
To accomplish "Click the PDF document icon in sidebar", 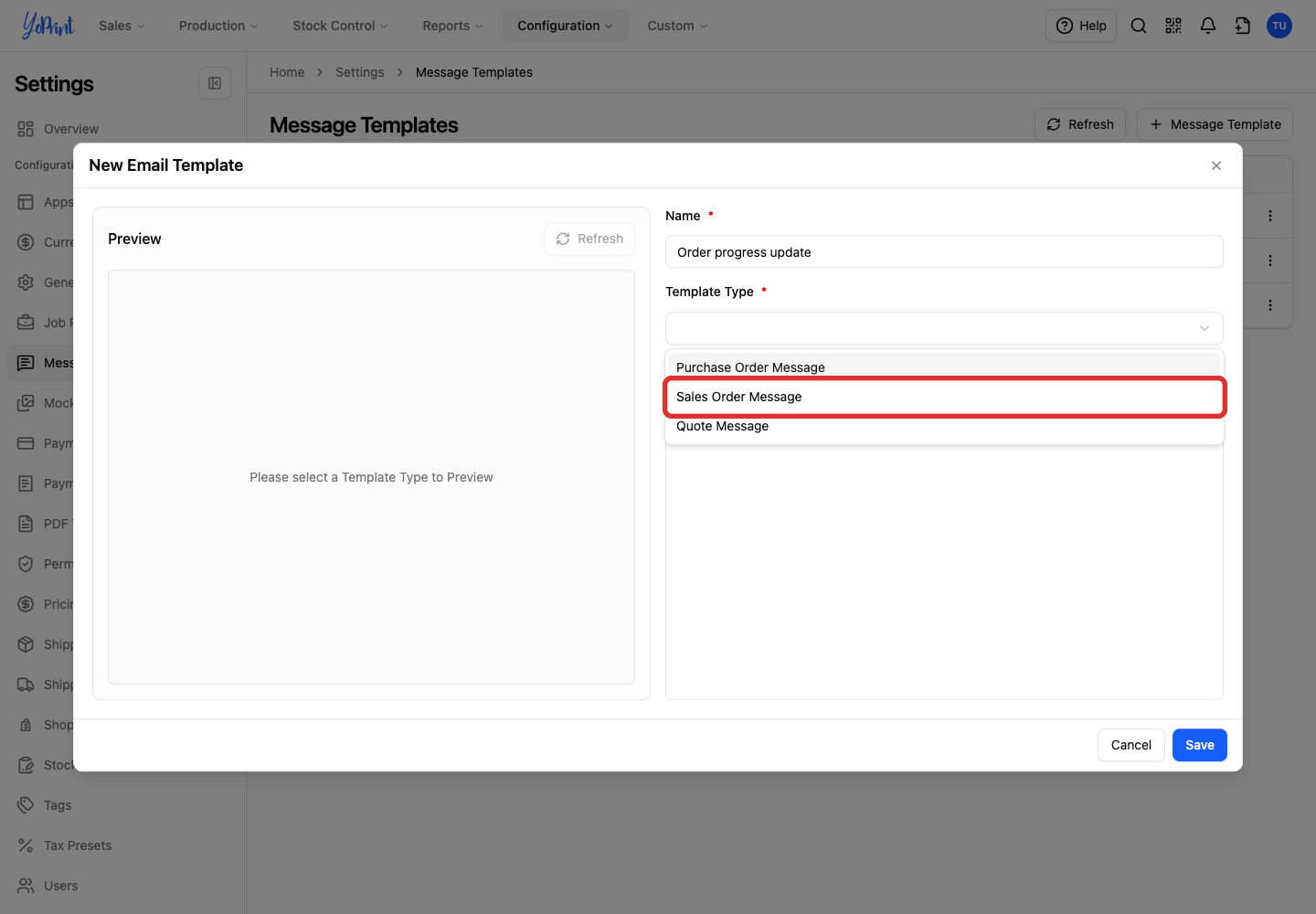I will pos(26,524).
